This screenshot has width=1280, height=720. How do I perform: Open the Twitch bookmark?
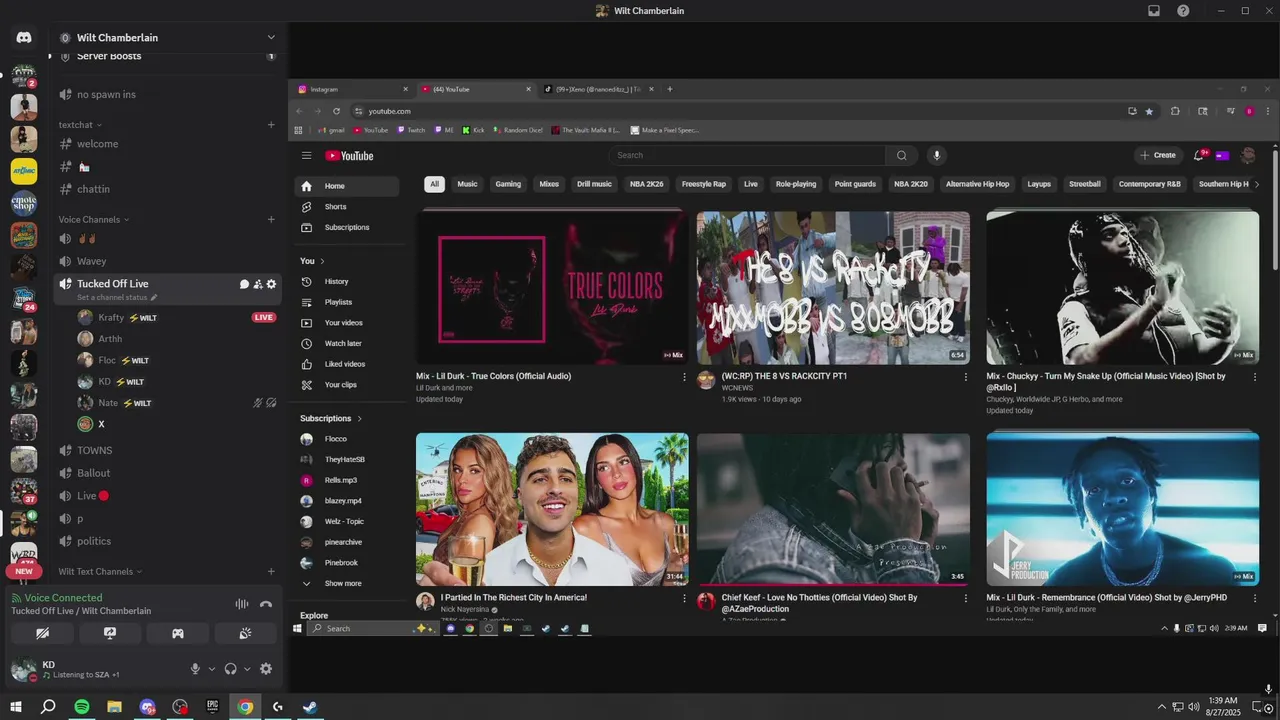(x=411, y=130)
